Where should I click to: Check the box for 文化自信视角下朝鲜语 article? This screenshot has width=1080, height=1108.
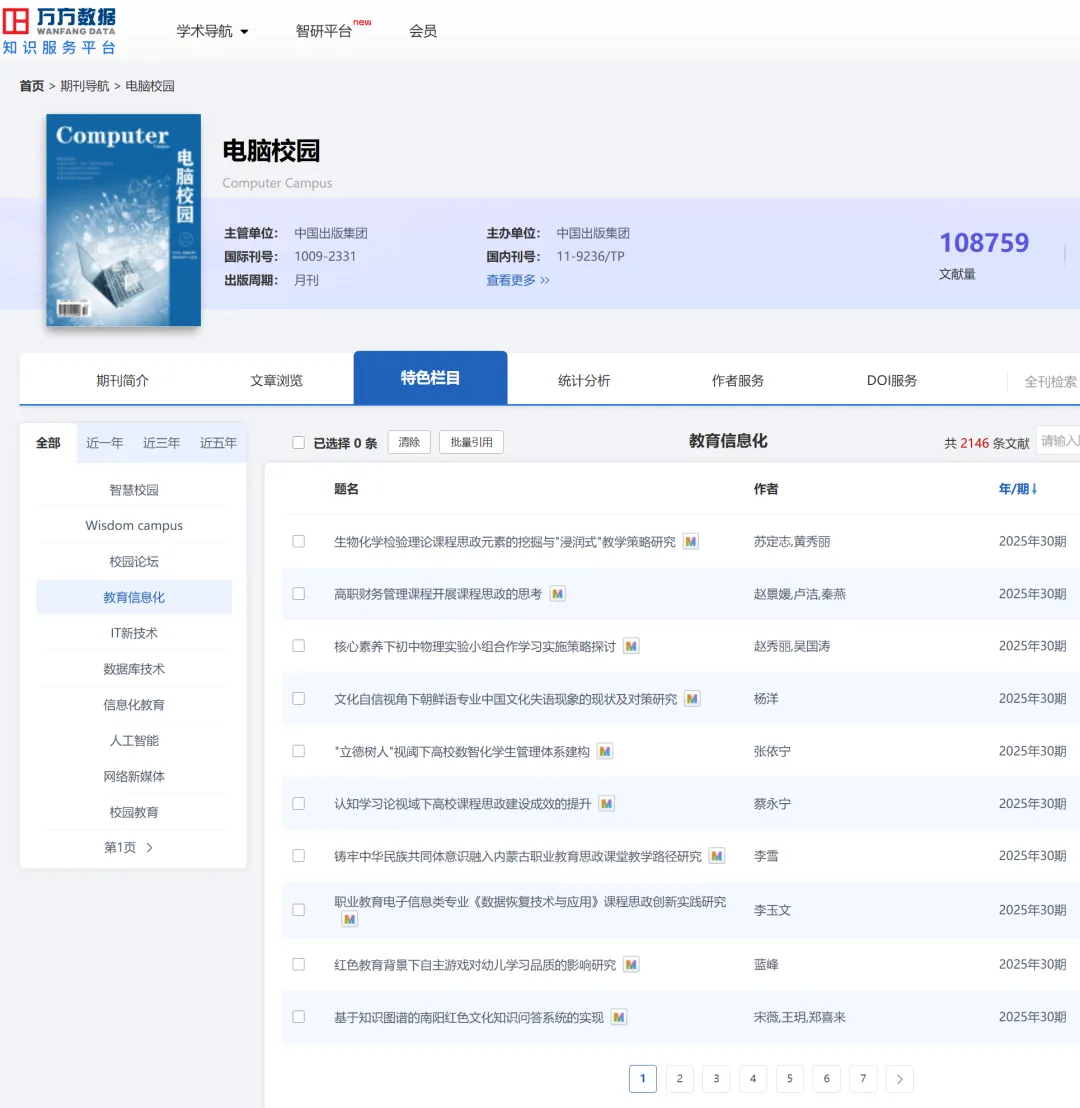pos(298,698)
